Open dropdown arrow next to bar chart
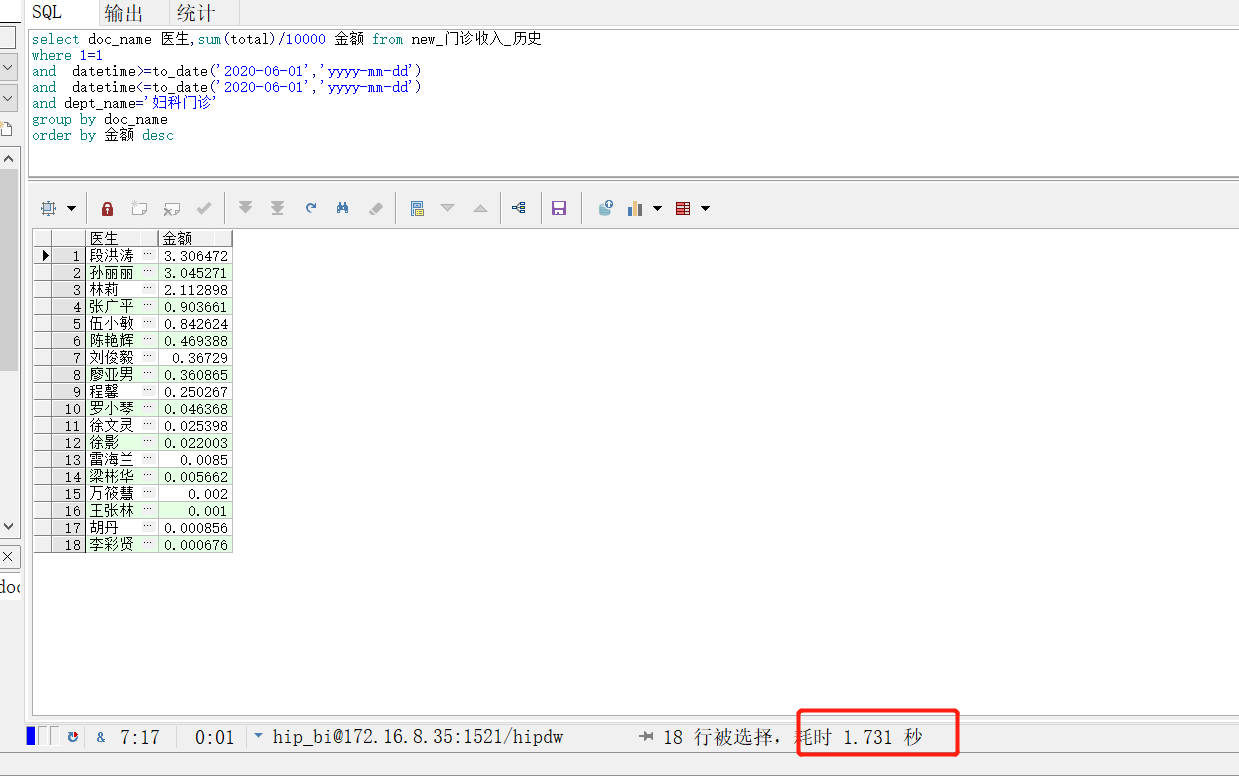Screen dimensions: 1239x776 [x=657, y=208]
